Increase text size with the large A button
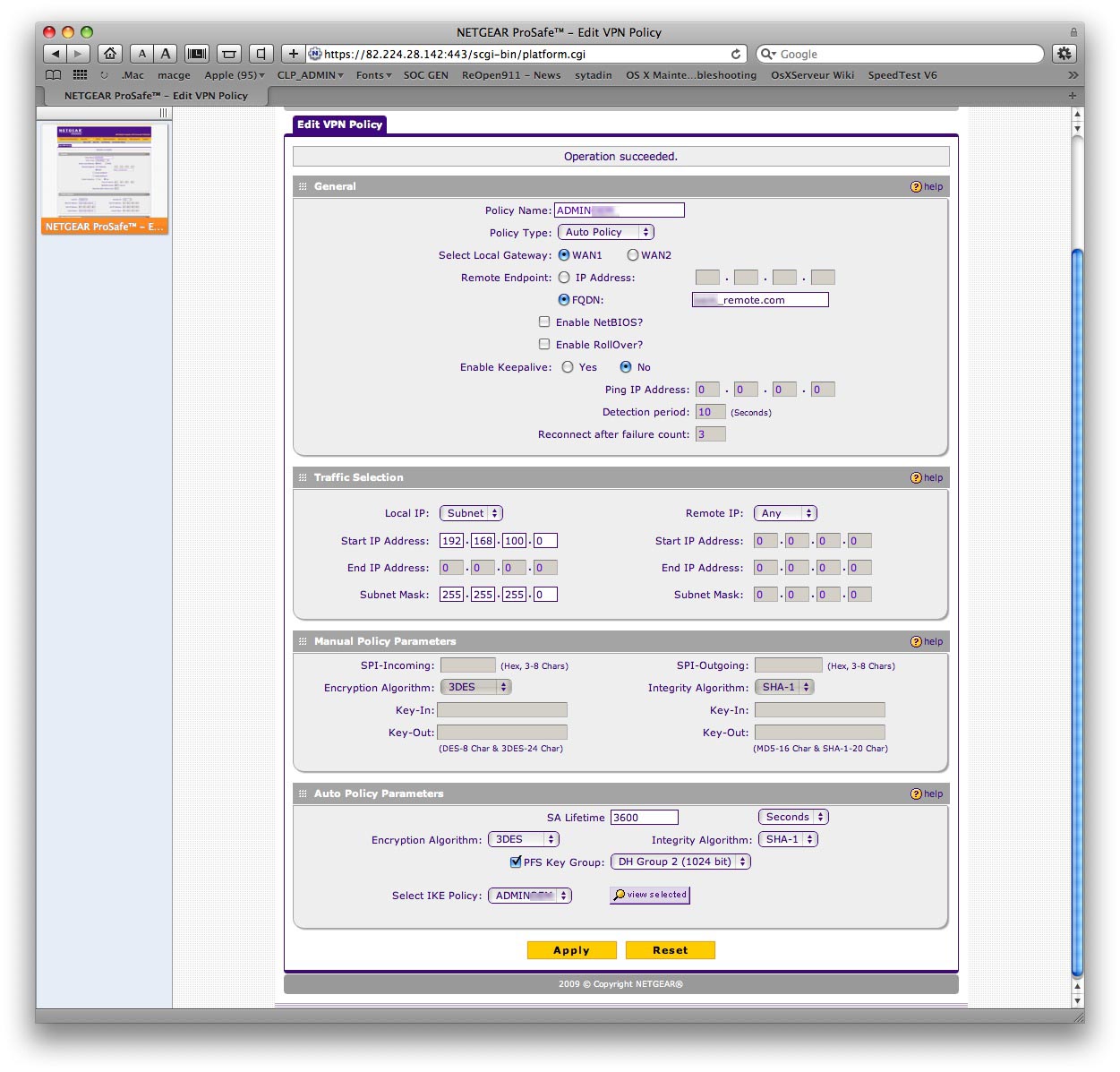The image size is (1120, 1072). (x=166, y=54)
